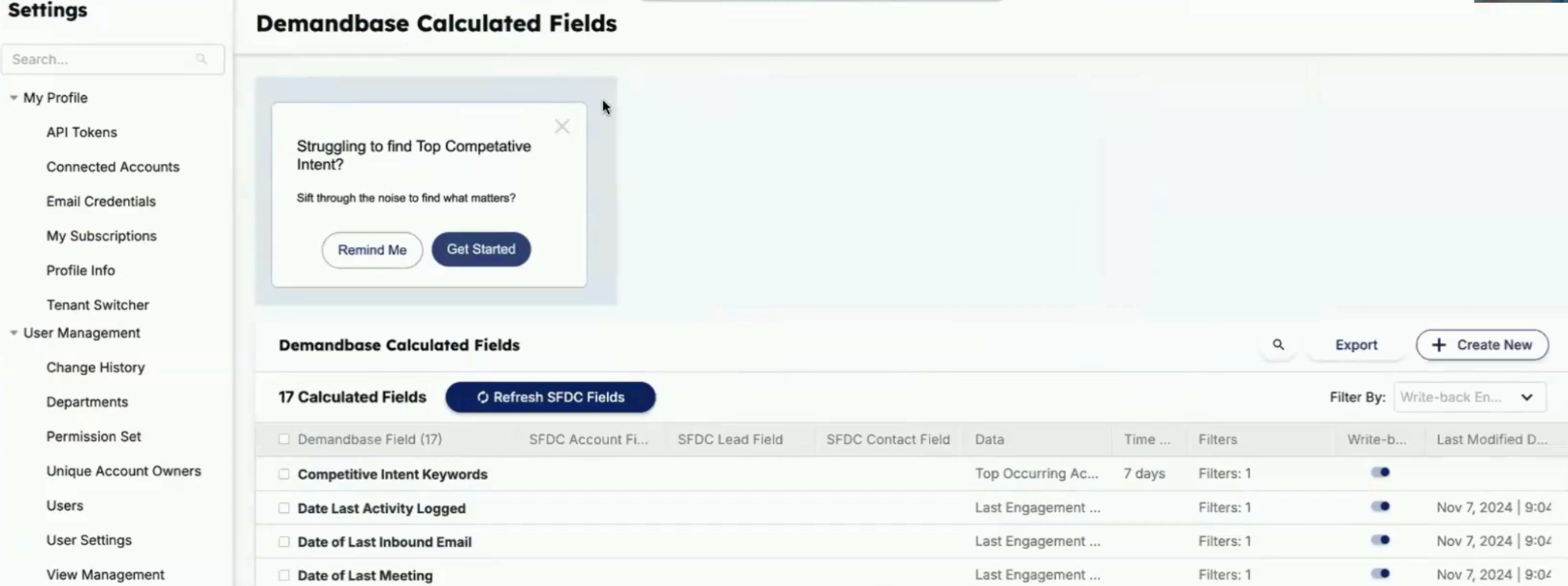This screenshot has height=586, width=1568.
Task: Close the Top Competitive Intent popup
Action: click(562, 126)
